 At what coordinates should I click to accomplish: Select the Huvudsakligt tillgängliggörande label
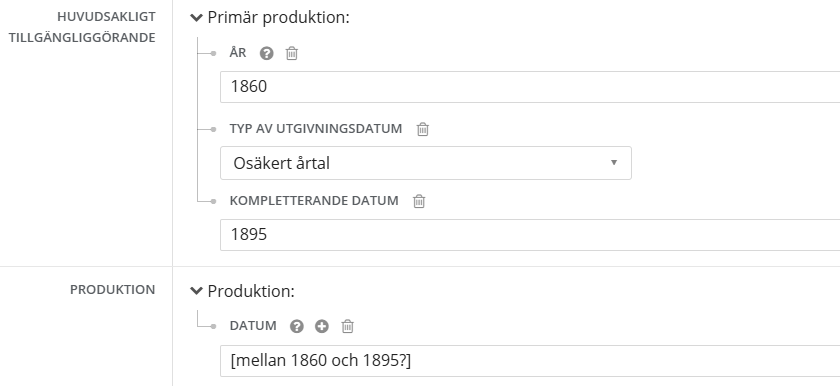pos(82,27)
